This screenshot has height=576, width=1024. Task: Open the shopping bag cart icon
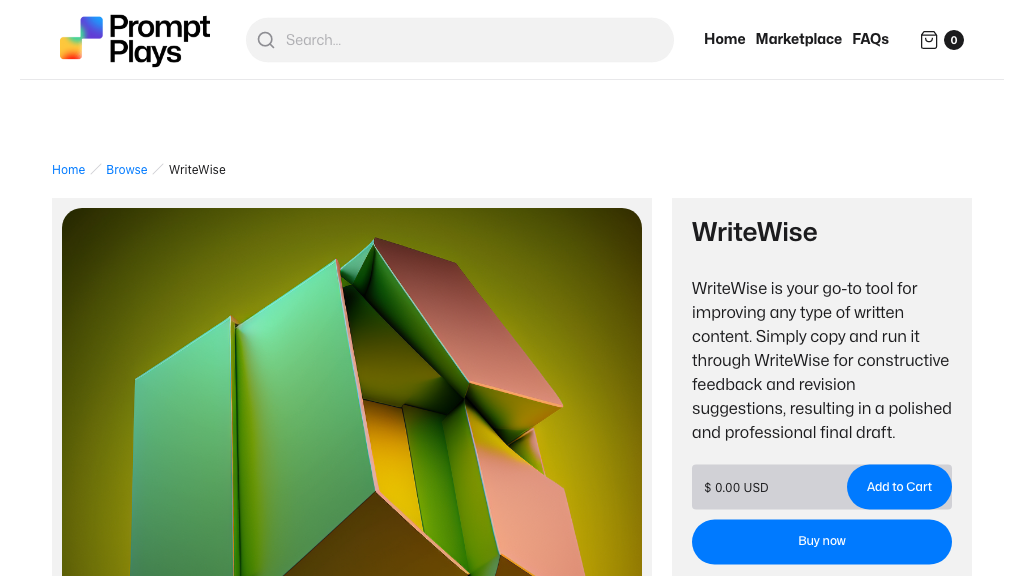click(929, 40)
